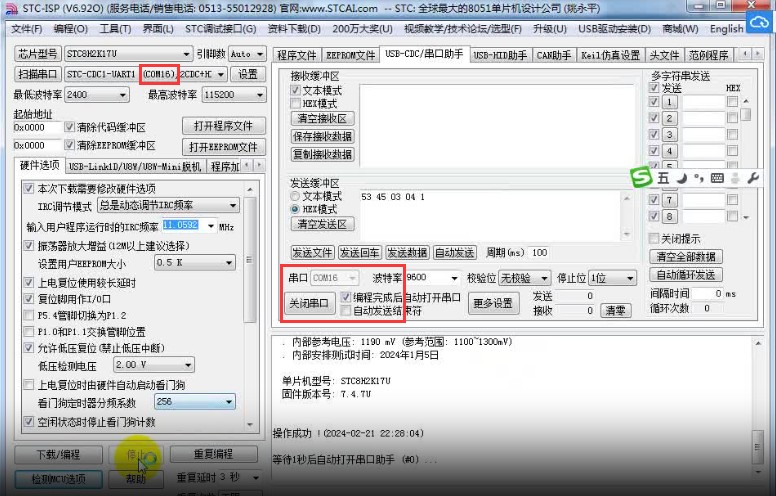Select 文本模式 radio in 发送缓冲区
The width and height of the screenshot is (776, 496).
[x=295, y=196]
